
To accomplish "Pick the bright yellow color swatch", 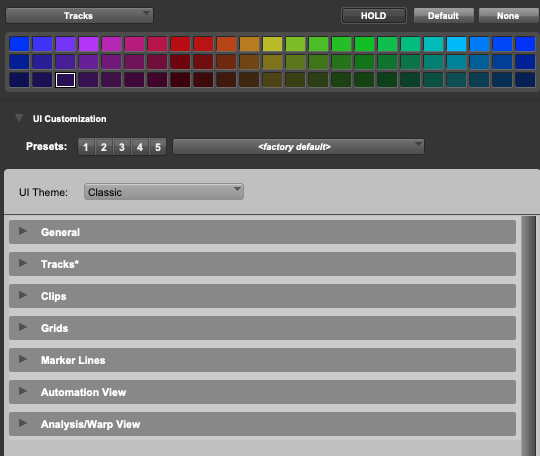I will pos(272,44).
